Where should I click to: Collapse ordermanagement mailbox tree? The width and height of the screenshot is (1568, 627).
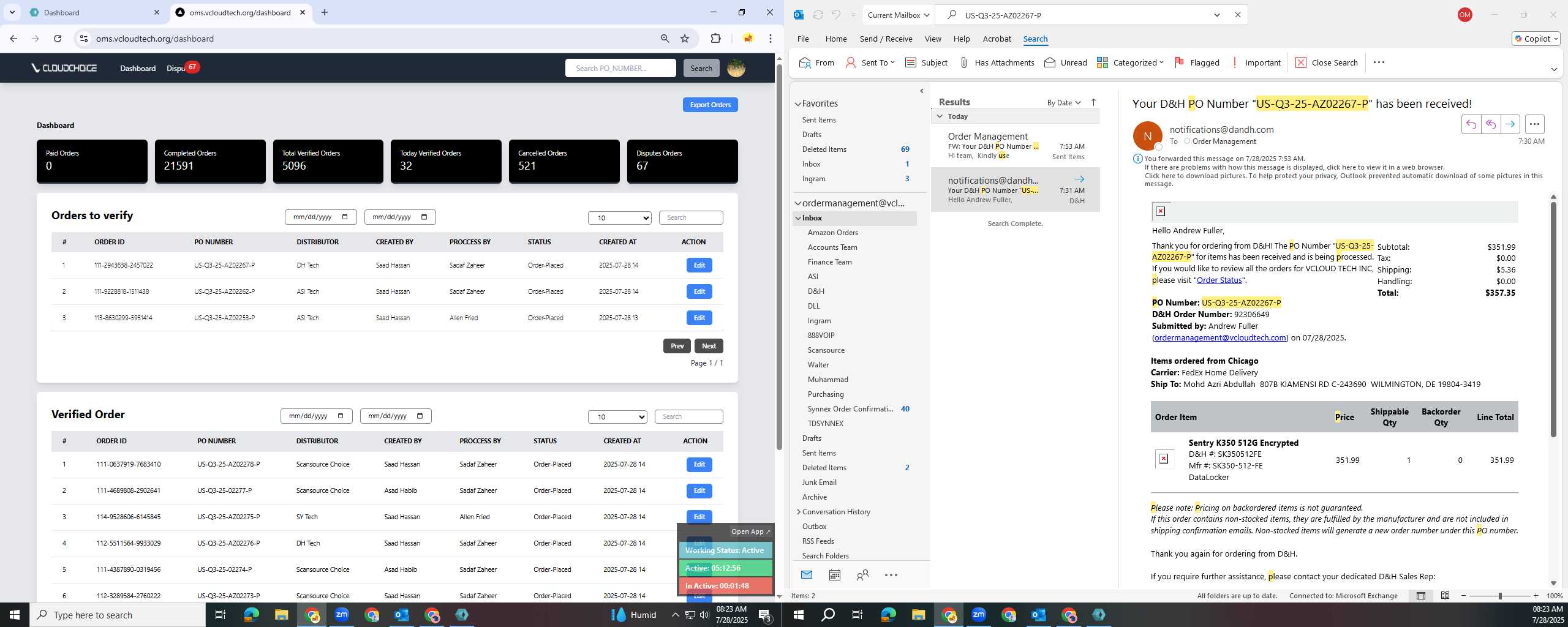point(798,203)
